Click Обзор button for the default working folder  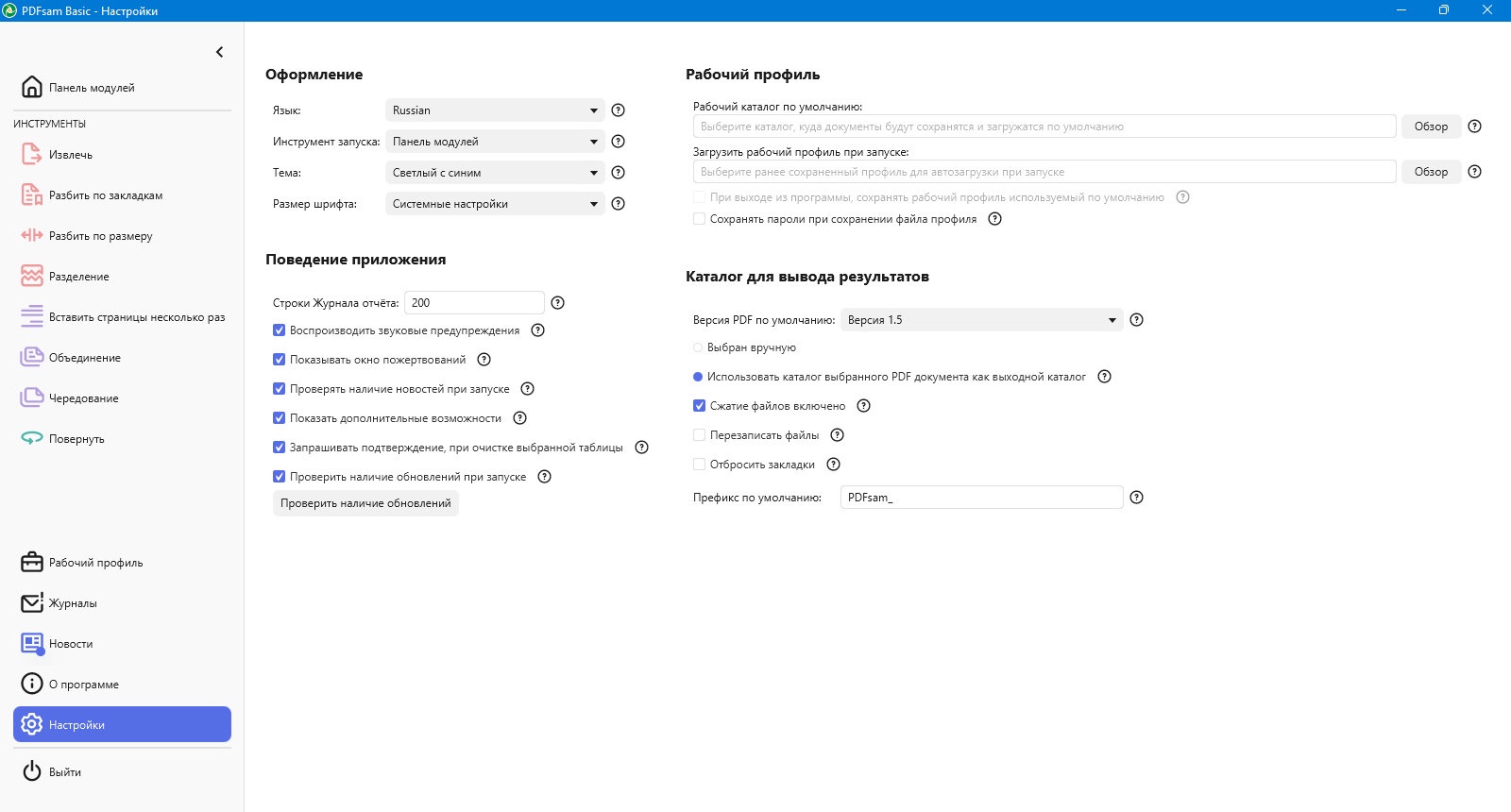[x=1431, y=127]
